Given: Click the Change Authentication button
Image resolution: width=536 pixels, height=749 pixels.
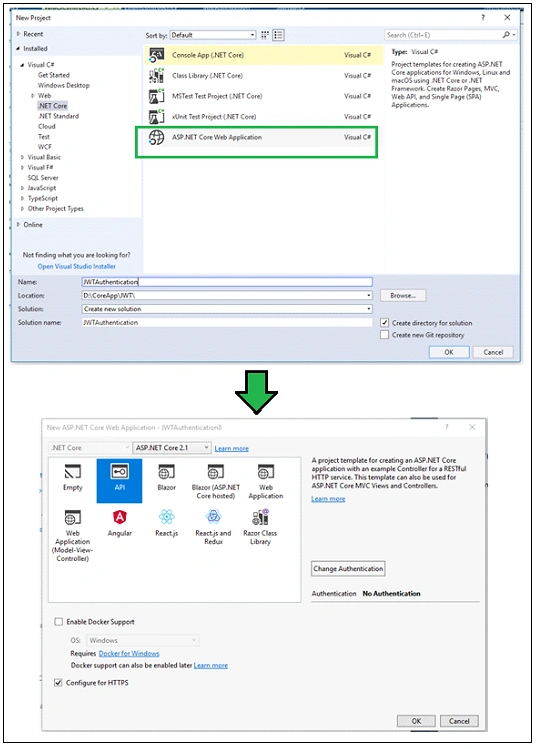Looking at the screenshot, I should pyautogui.click(x=348, y=569).
